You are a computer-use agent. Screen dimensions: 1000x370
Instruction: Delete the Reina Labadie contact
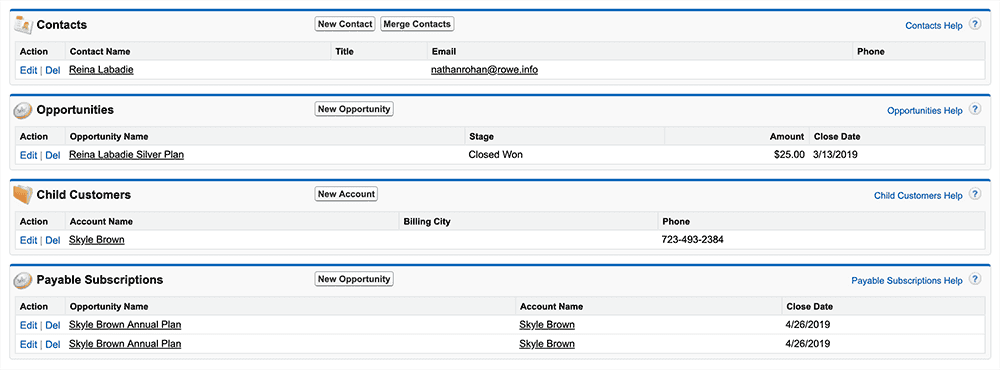[x=52, y=70]
